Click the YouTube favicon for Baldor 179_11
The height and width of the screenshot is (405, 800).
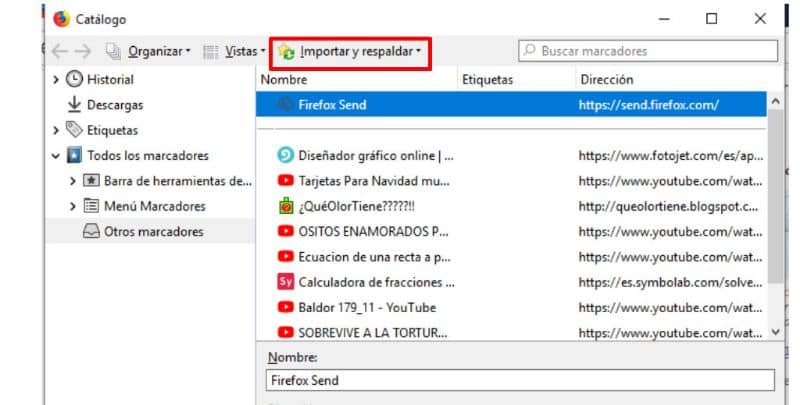click(286, 307)
